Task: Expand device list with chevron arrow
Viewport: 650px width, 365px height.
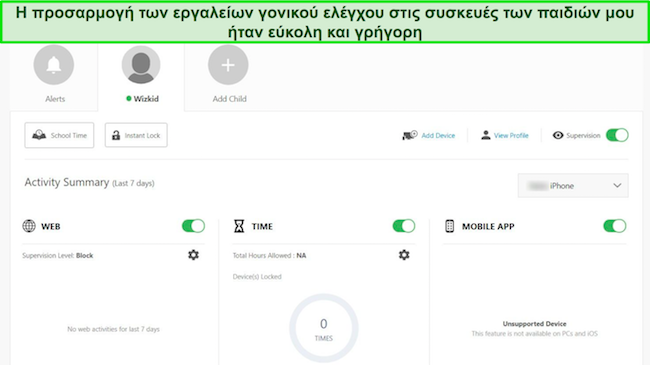Action: point(617,185)
